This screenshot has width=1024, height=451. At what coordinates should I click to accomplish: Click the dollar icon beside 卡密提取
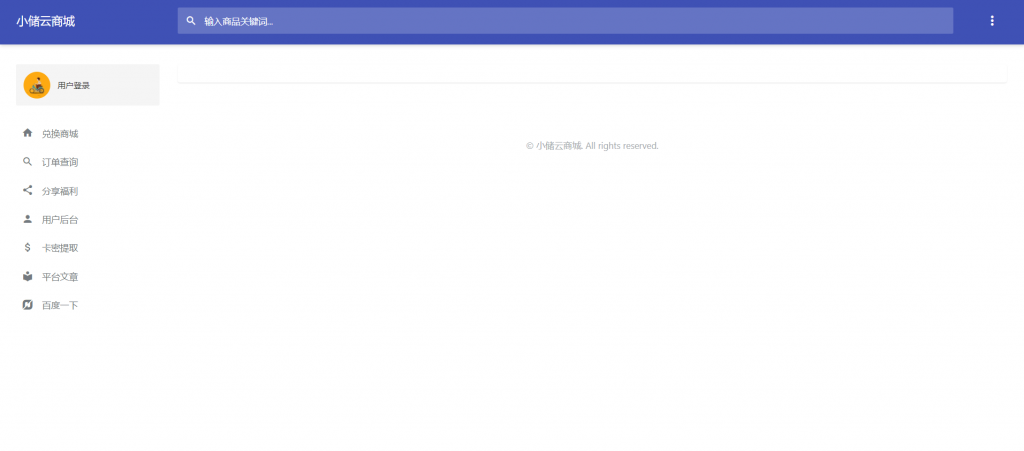click(x=28, y=247)
